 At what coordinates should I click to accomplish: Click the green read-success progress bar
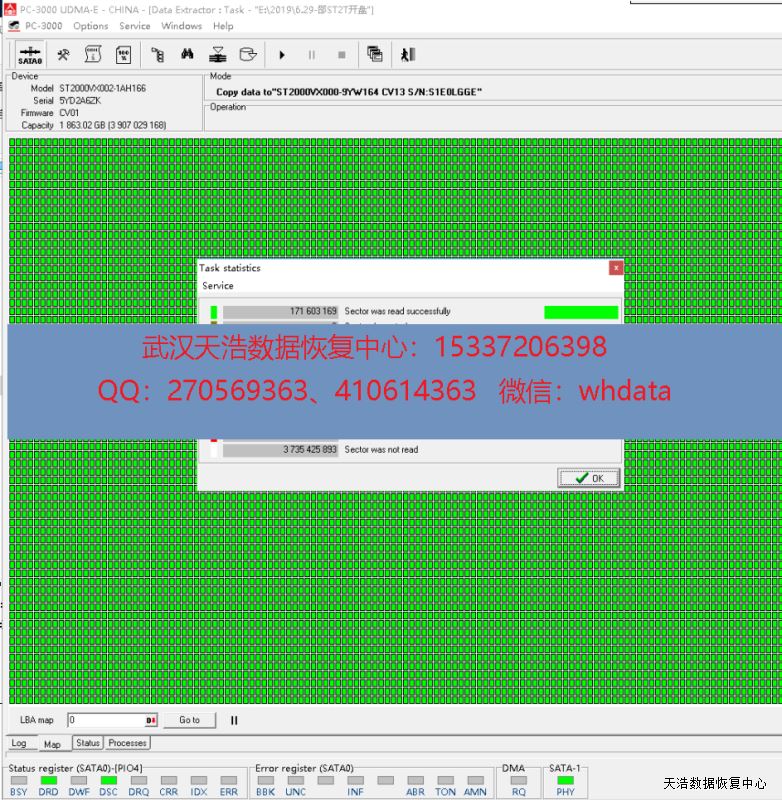(x=581, y=312)
